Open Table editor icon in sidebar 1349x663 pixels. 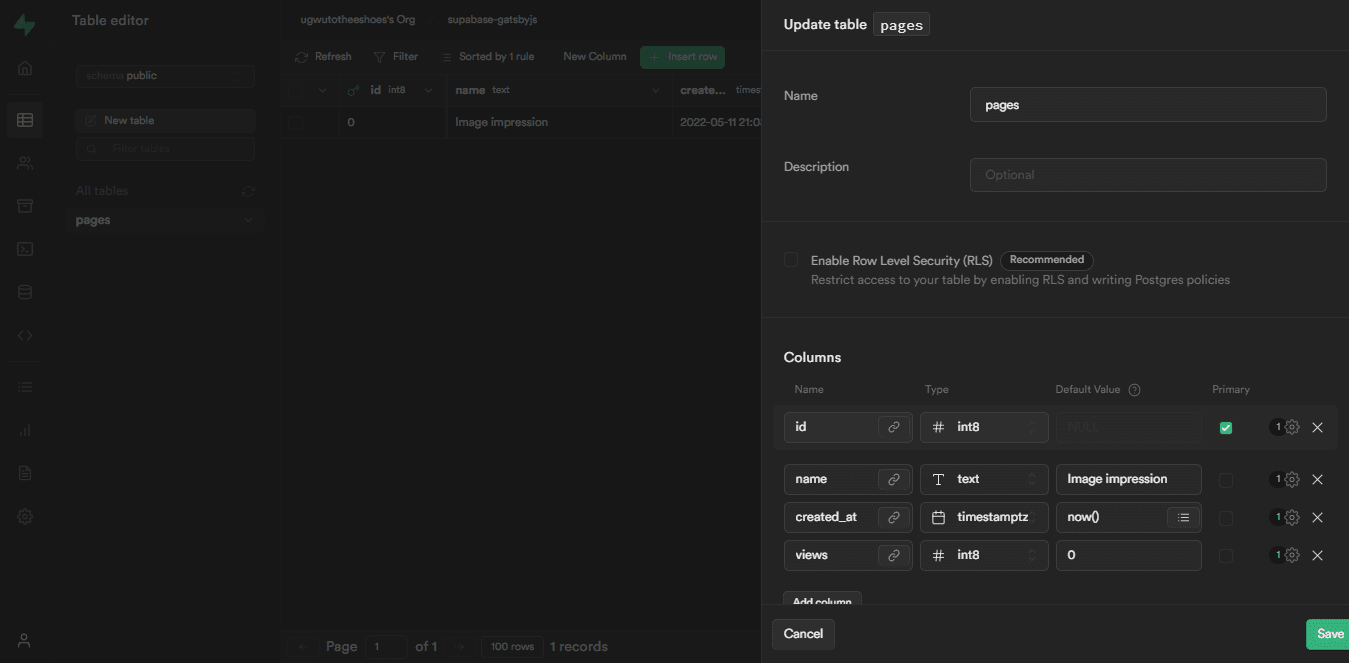click(x=25, y=120)
